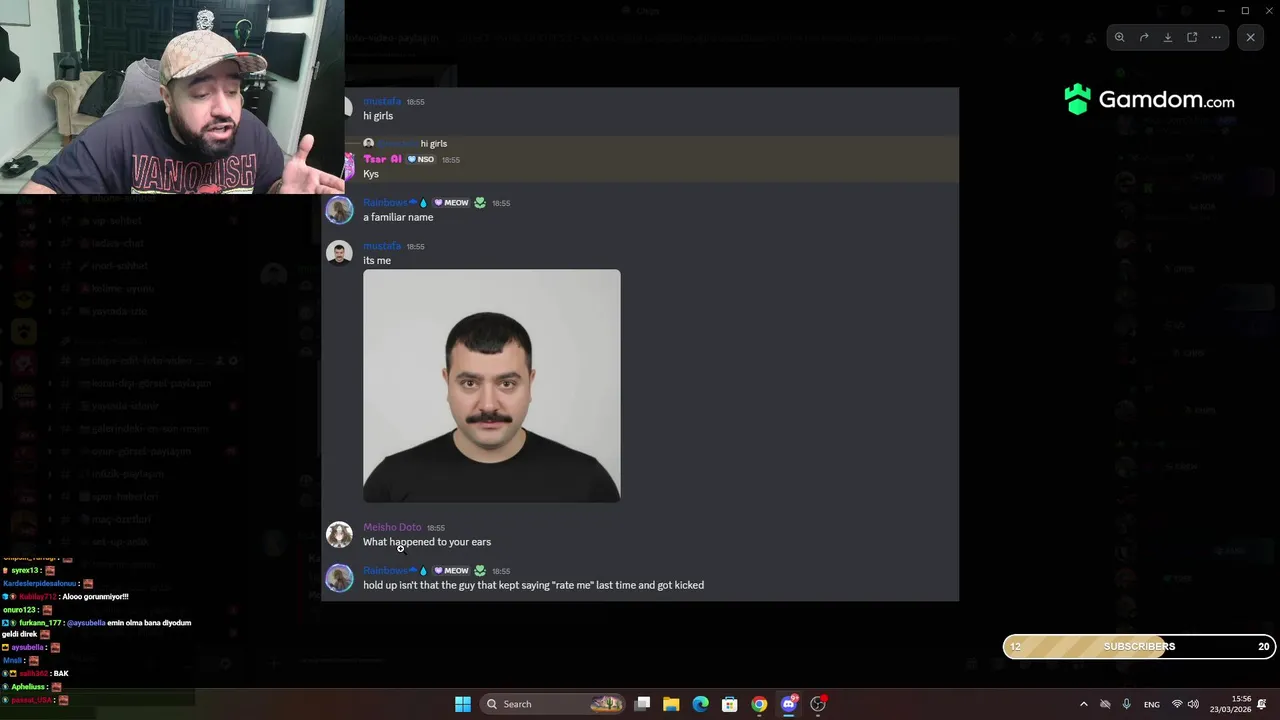Open more options ellipsis in viewer
This screenshot has width=1280, height=720.
[x=1216, y=37]
